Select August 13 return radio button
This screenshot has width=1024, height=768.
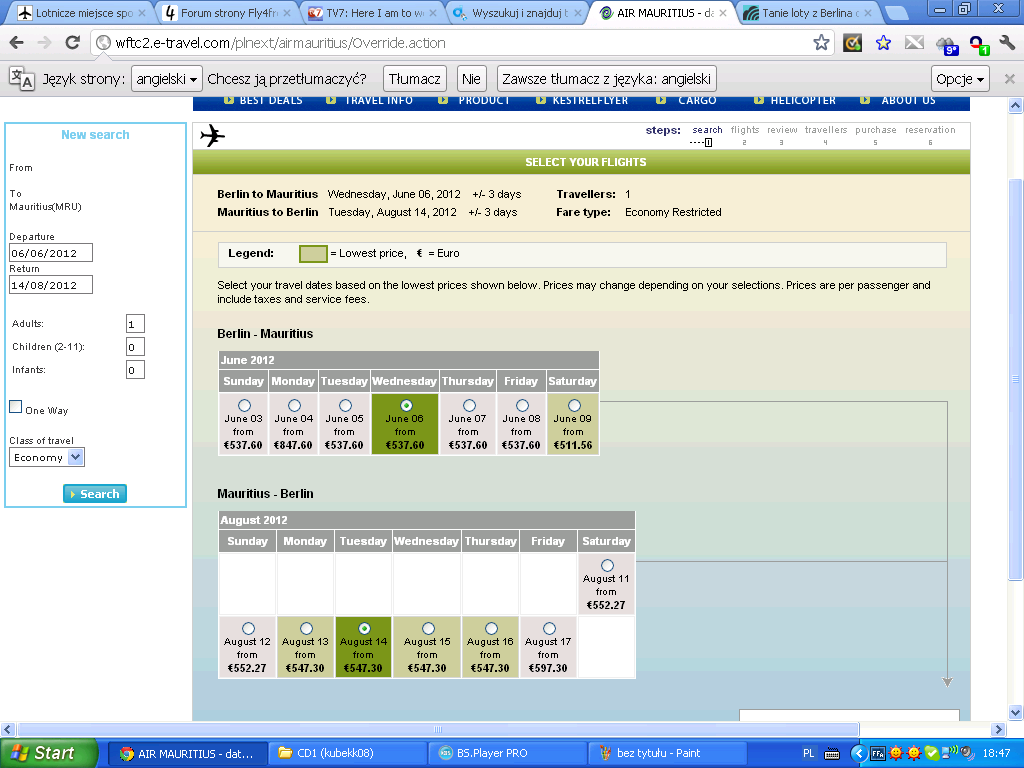point(306,628)
